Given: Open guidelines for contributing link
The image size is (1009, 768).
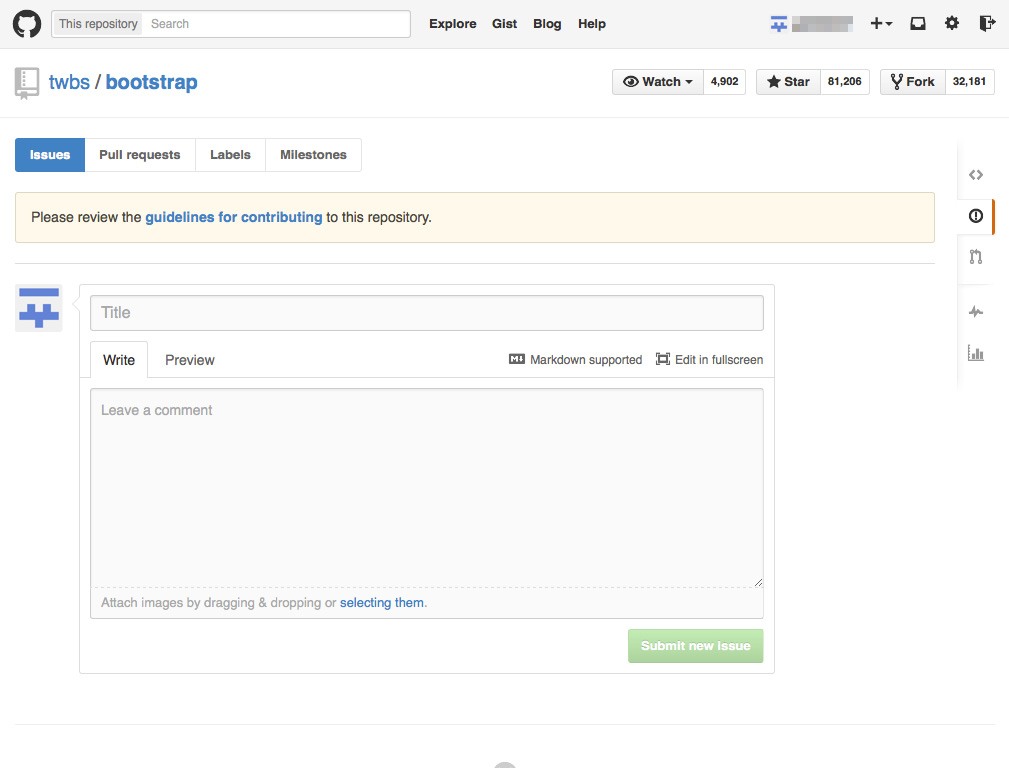Looking at the screenshot, I should pos(234,217).
